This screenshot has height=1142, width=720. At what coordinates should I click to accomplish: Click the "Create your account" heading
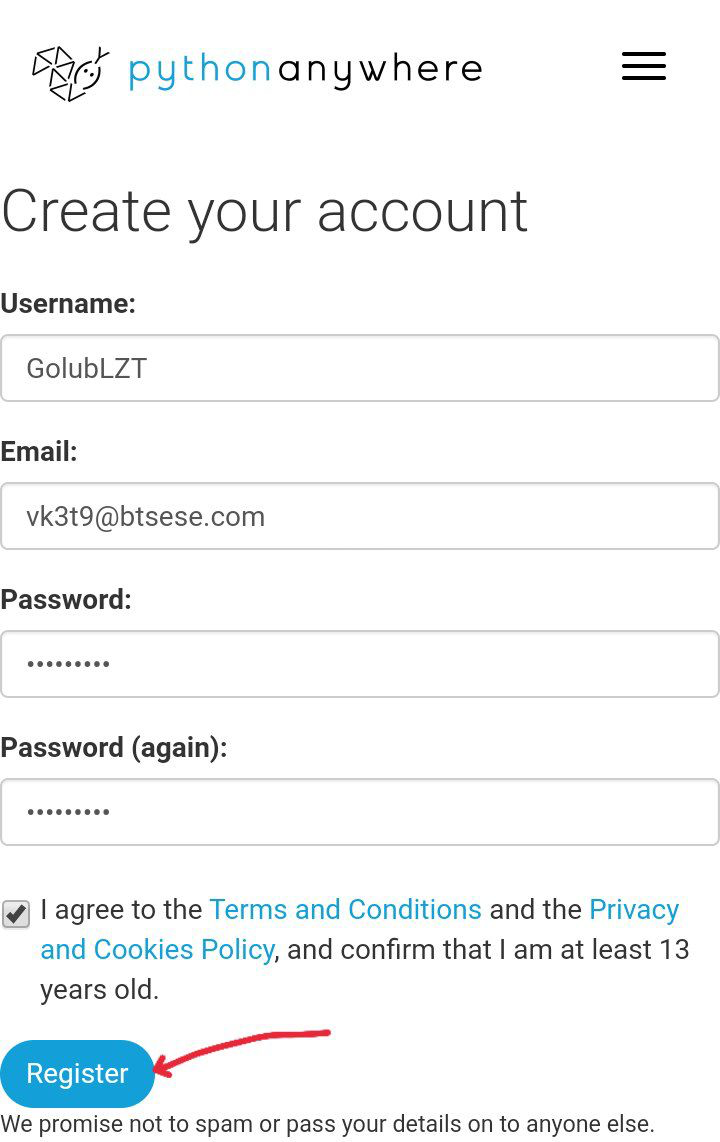[264, 211]
